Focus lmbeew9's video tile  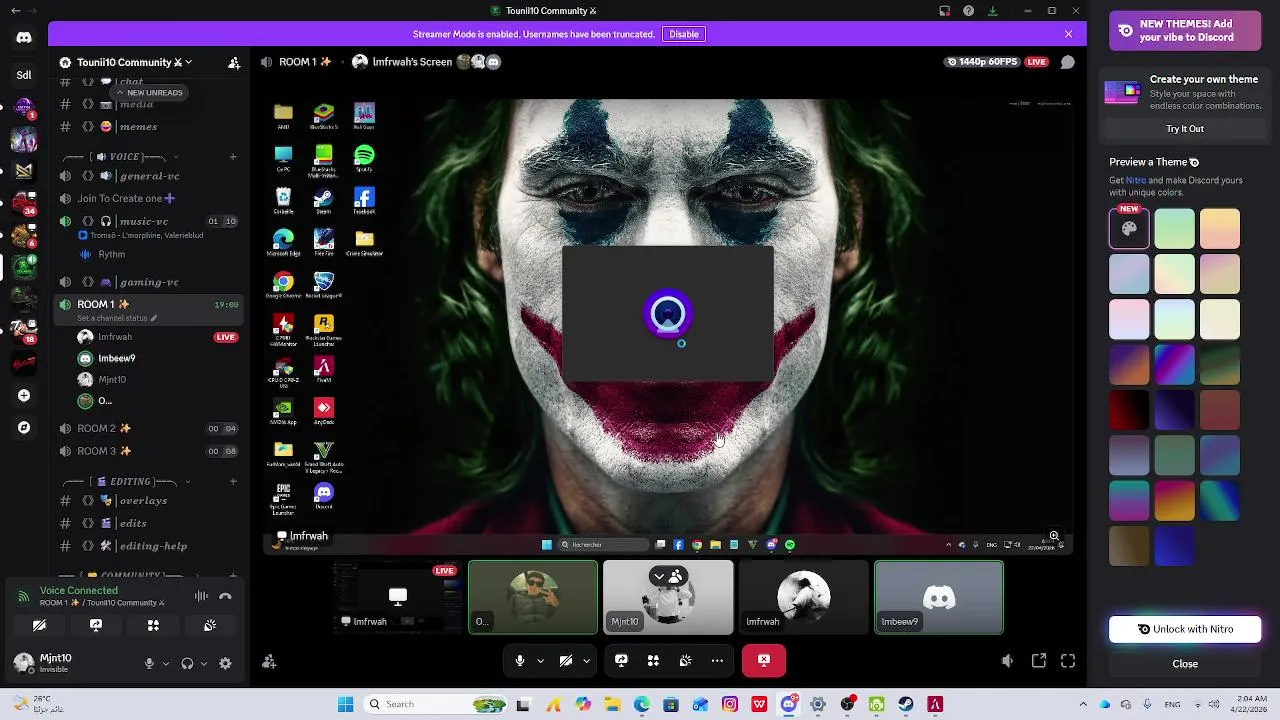939,597
